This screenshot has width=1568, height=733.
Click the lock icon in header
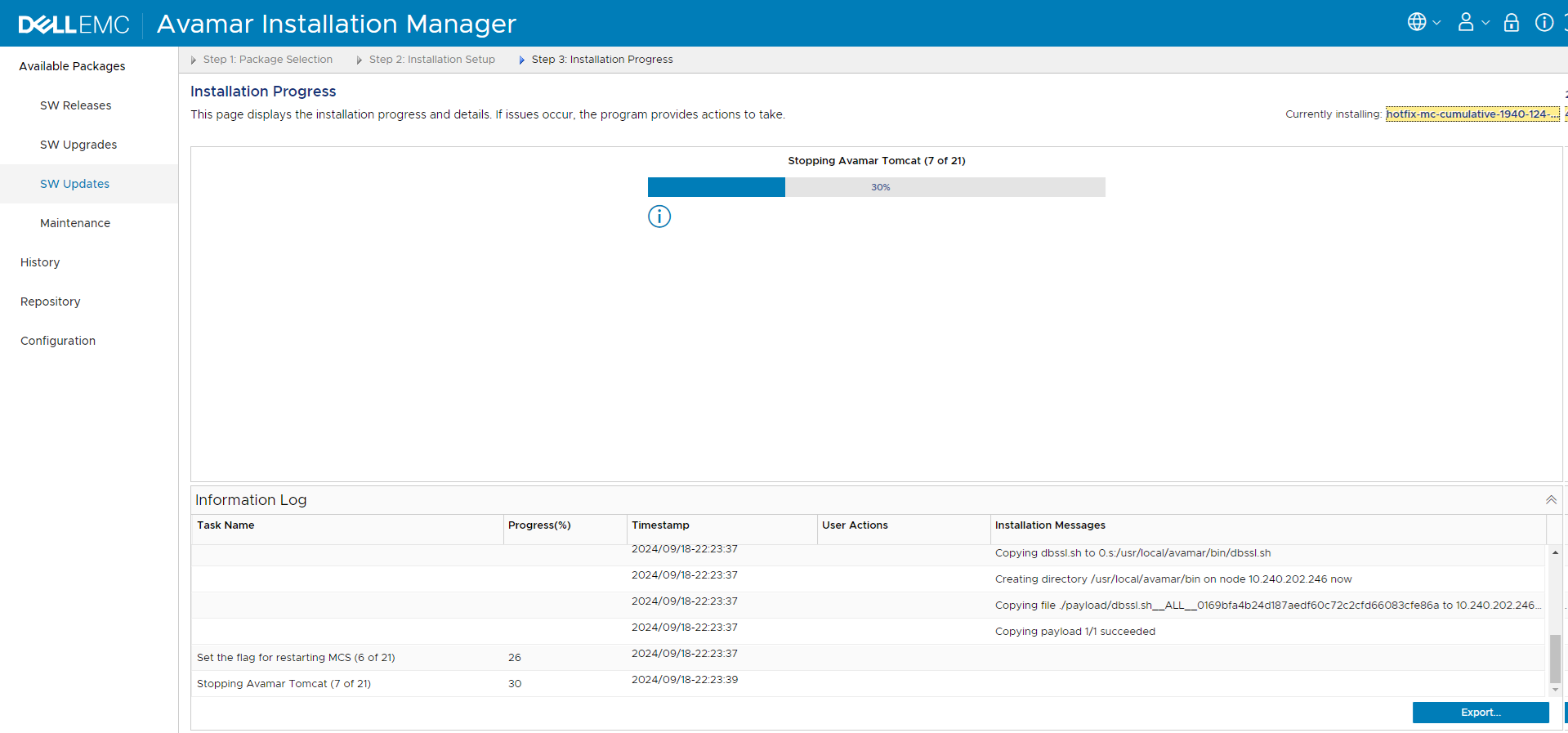click(1511, 23)
